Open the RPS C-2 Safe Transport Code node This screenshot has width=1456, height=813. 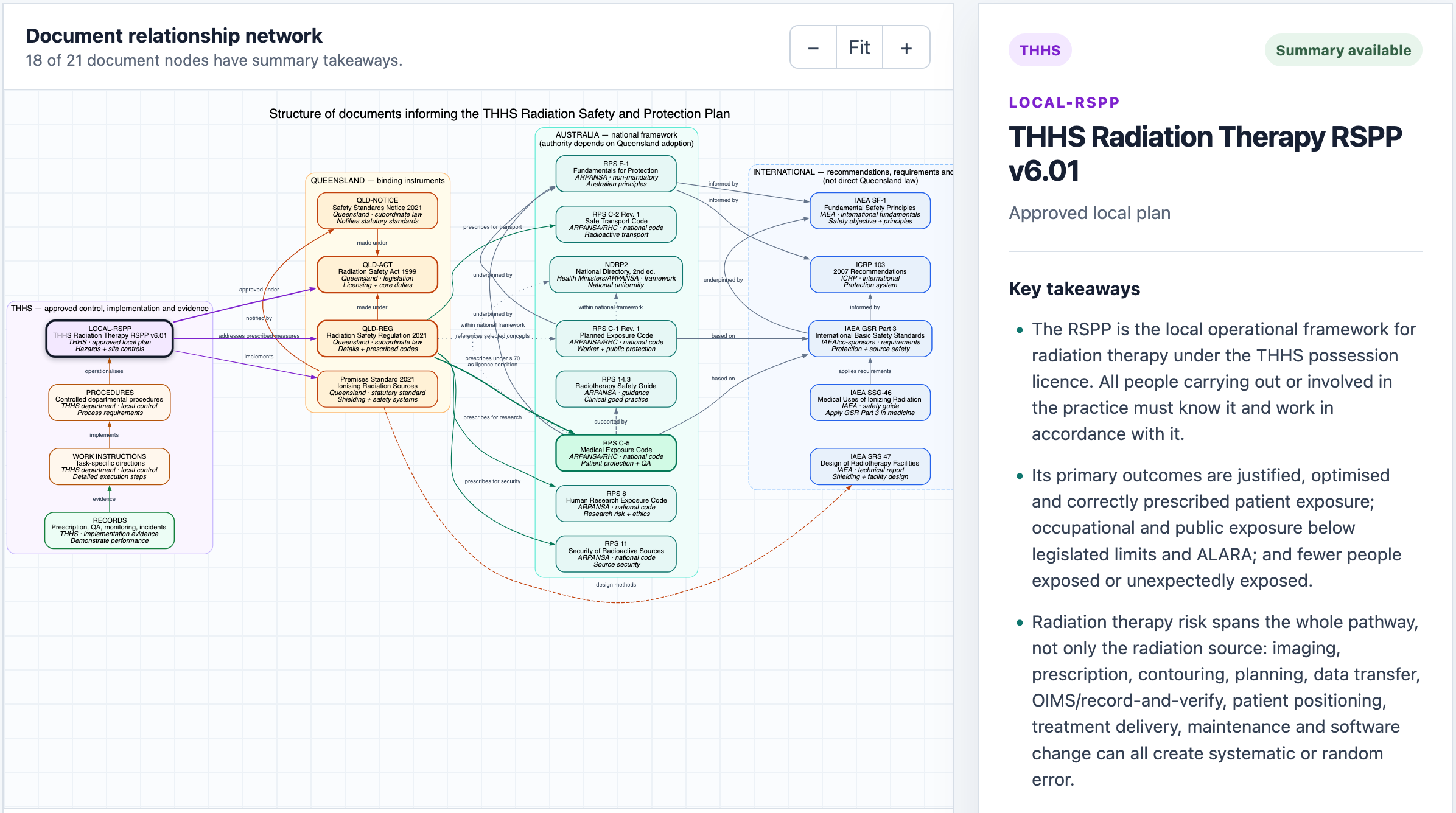(x=616, y=224)
